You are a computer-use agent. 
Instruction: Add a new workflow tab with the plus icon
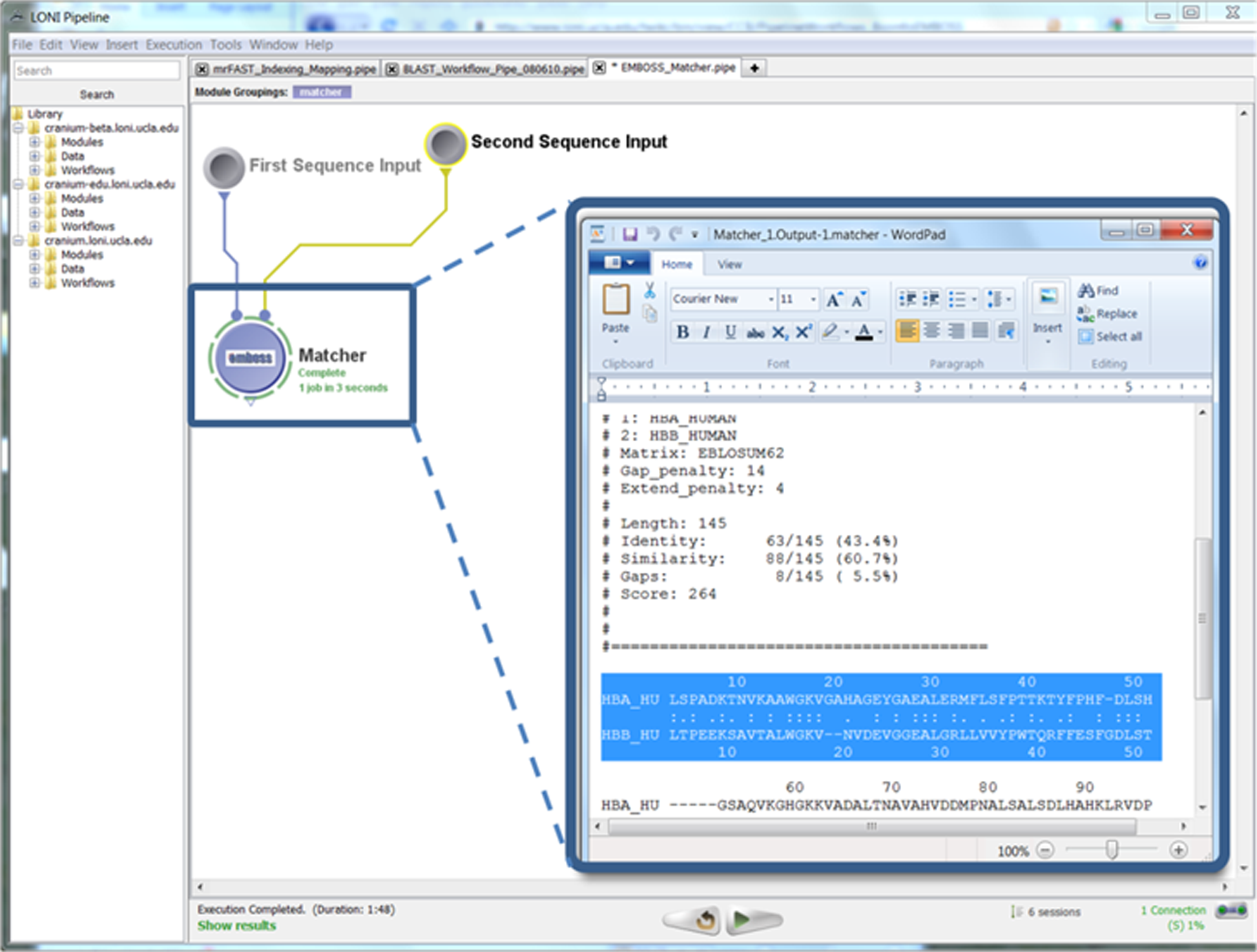754,68
